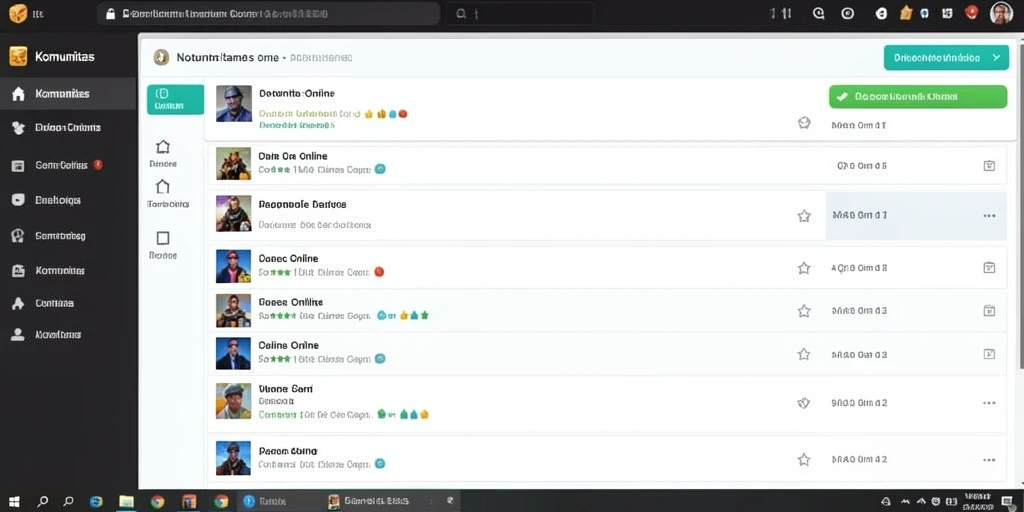Click the teal circle badge in the Date Ore Online row
Viewport: 1024px width, 512px height.
(x=380, y=169)
